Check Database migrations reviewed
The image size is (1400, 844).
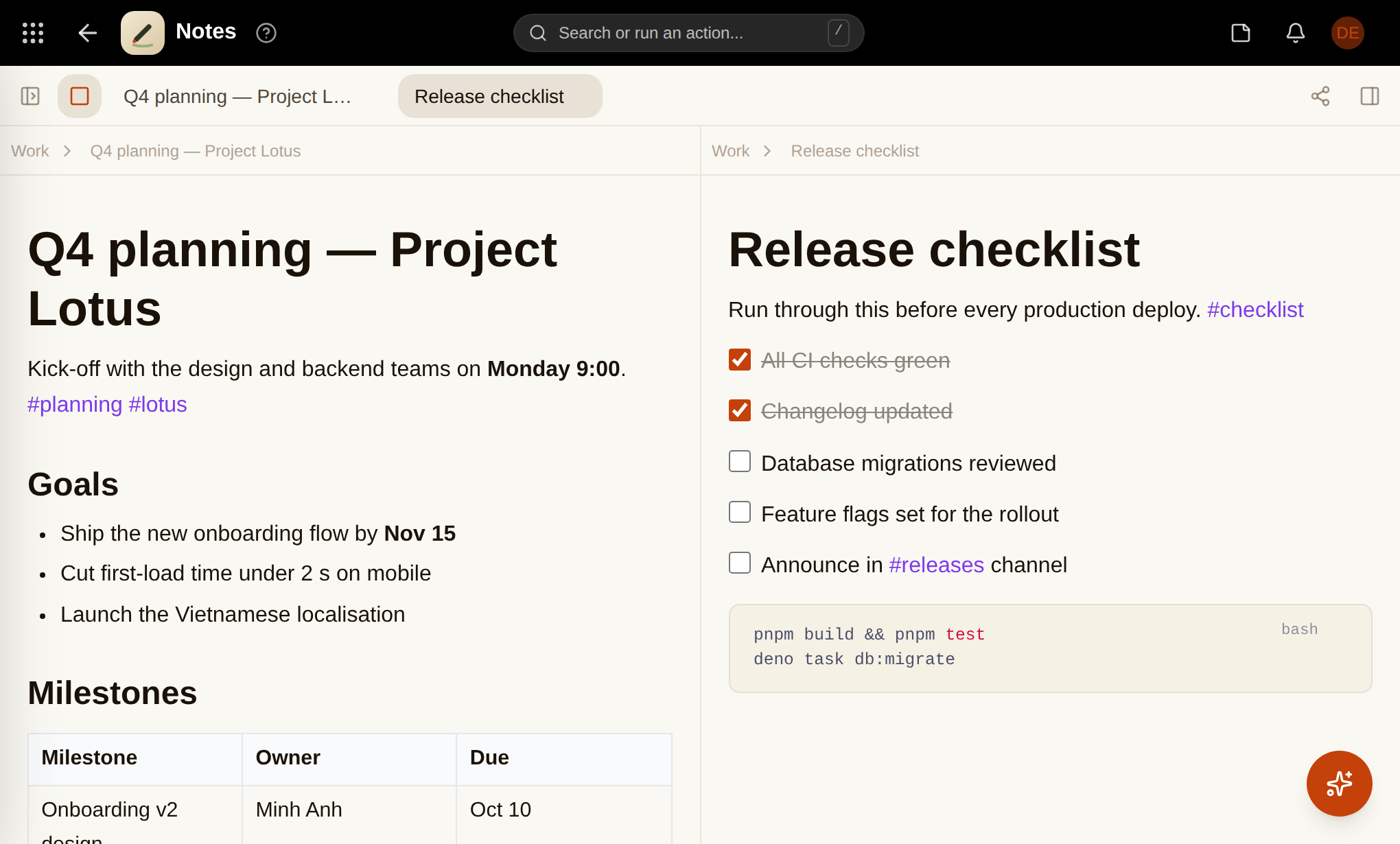(740, 461)
